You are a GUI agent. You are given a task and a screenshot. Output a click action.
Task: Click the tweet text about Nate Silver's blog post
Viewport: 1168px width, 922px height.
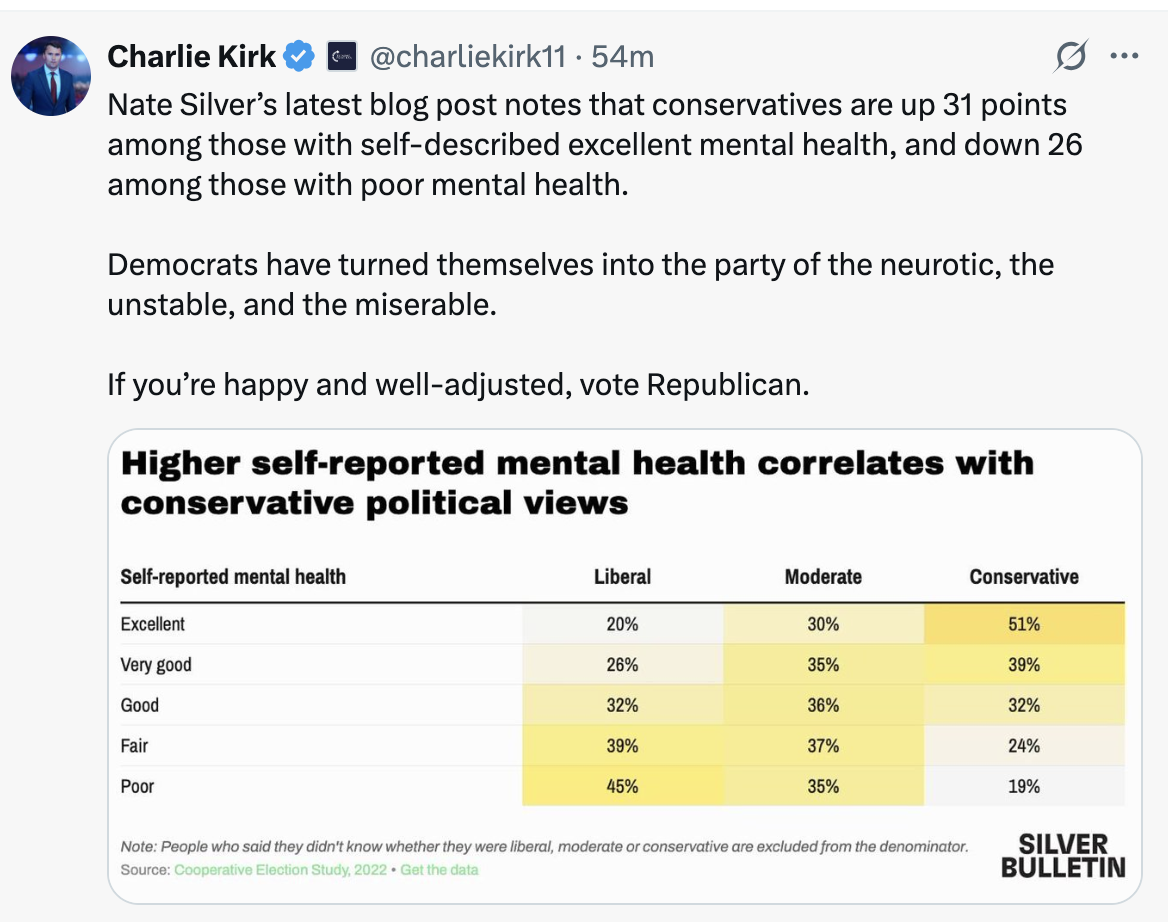point(594,145)
